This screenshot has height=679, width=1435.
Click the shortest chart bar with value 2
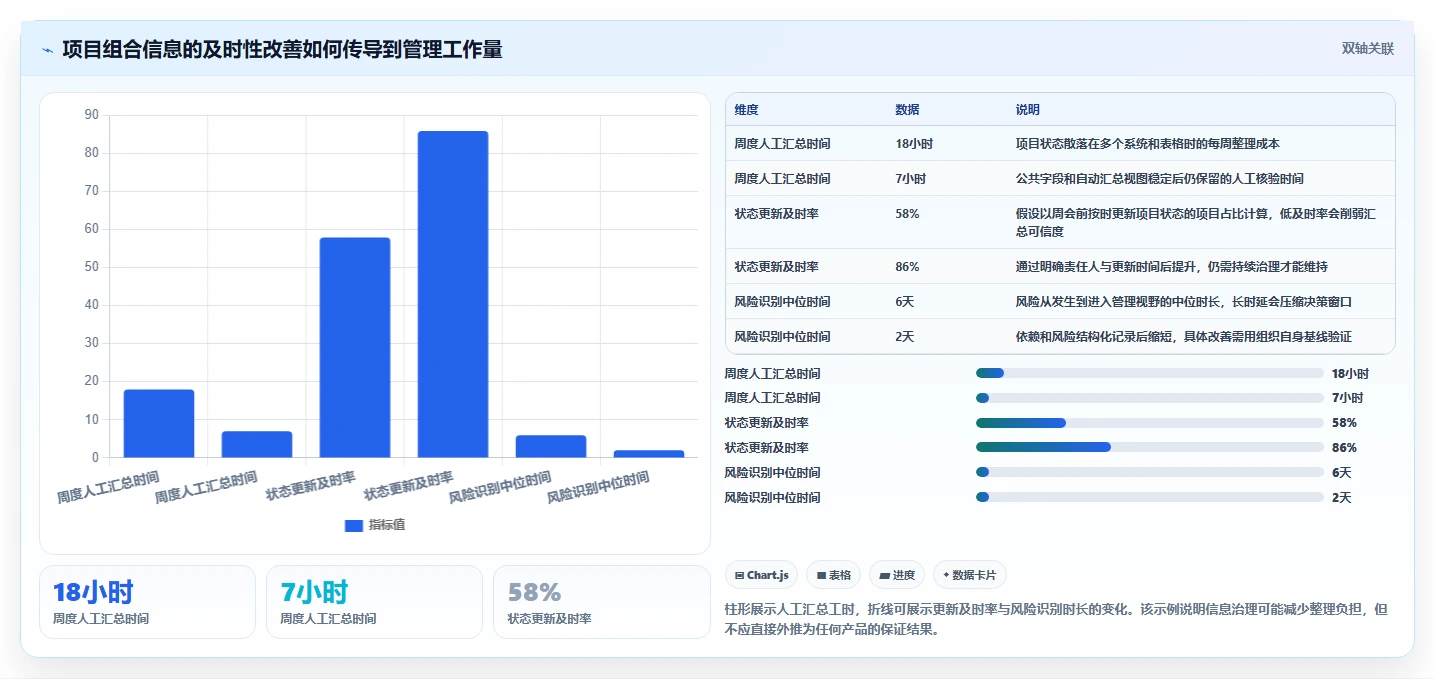[x=649, y=454]
